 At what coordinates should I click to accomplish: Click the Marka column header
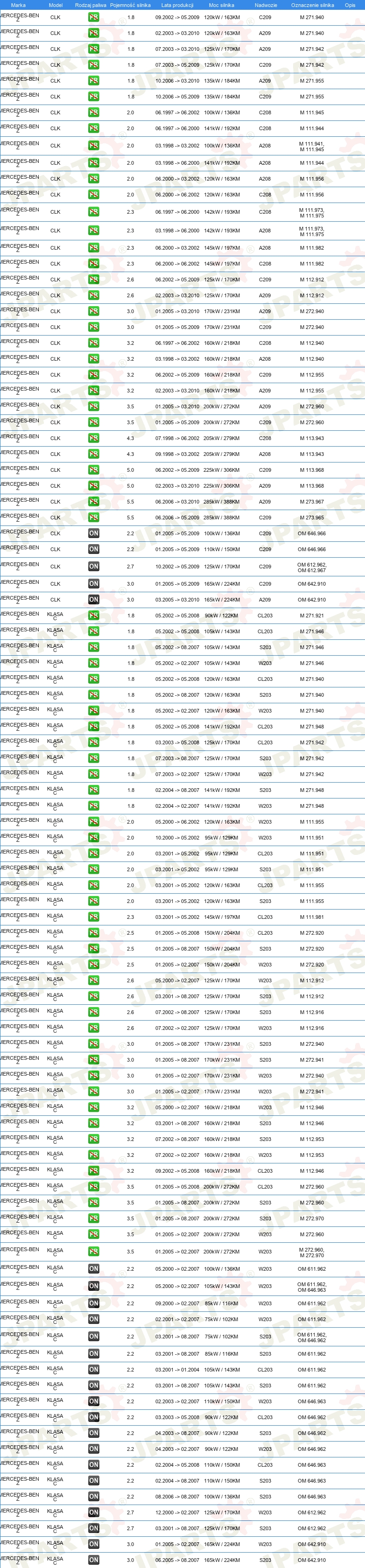[18, 5]
